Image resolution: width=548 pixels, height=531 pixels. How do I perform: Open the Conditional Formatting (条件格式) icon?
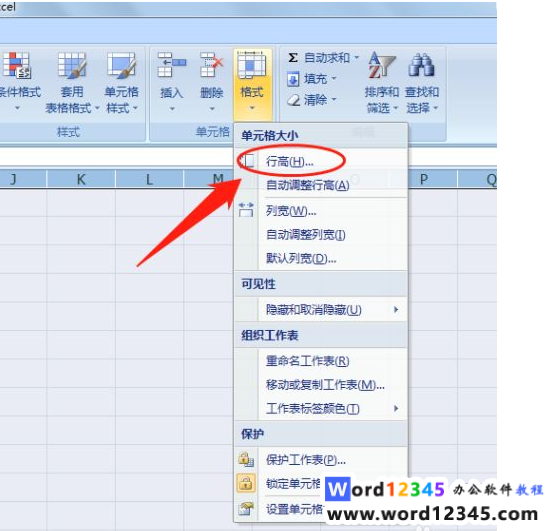16,65
